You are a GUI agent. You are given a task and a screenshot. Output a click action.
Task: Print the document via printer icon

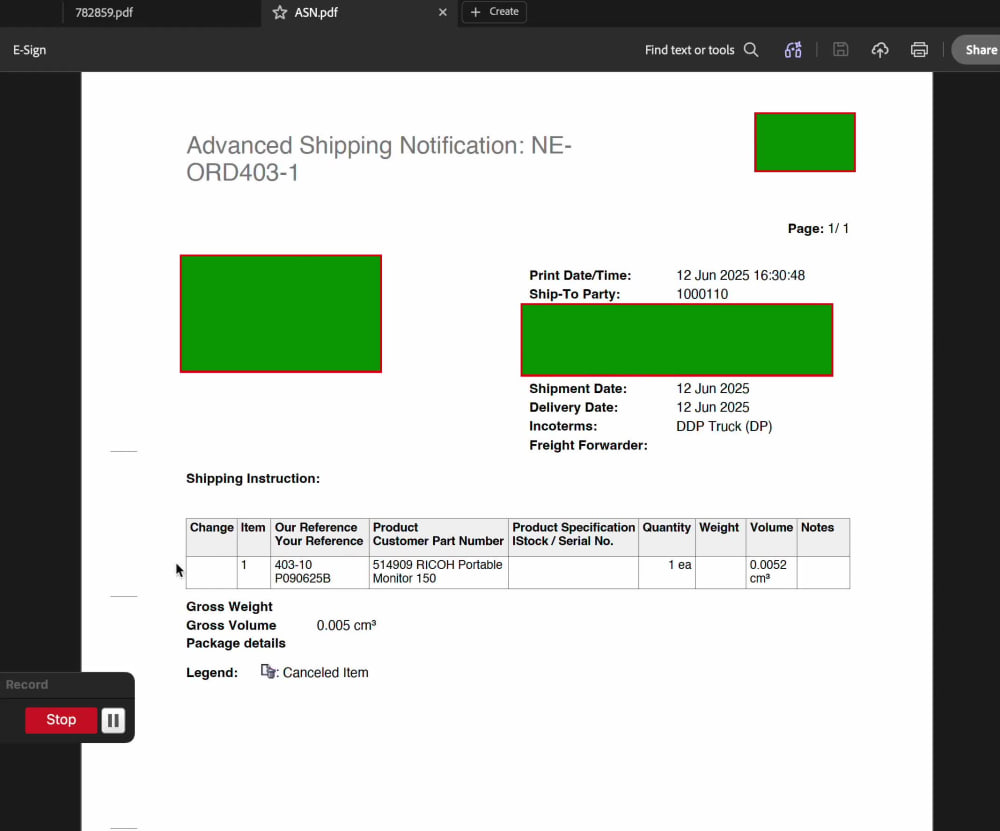click(x=919, y=50)
